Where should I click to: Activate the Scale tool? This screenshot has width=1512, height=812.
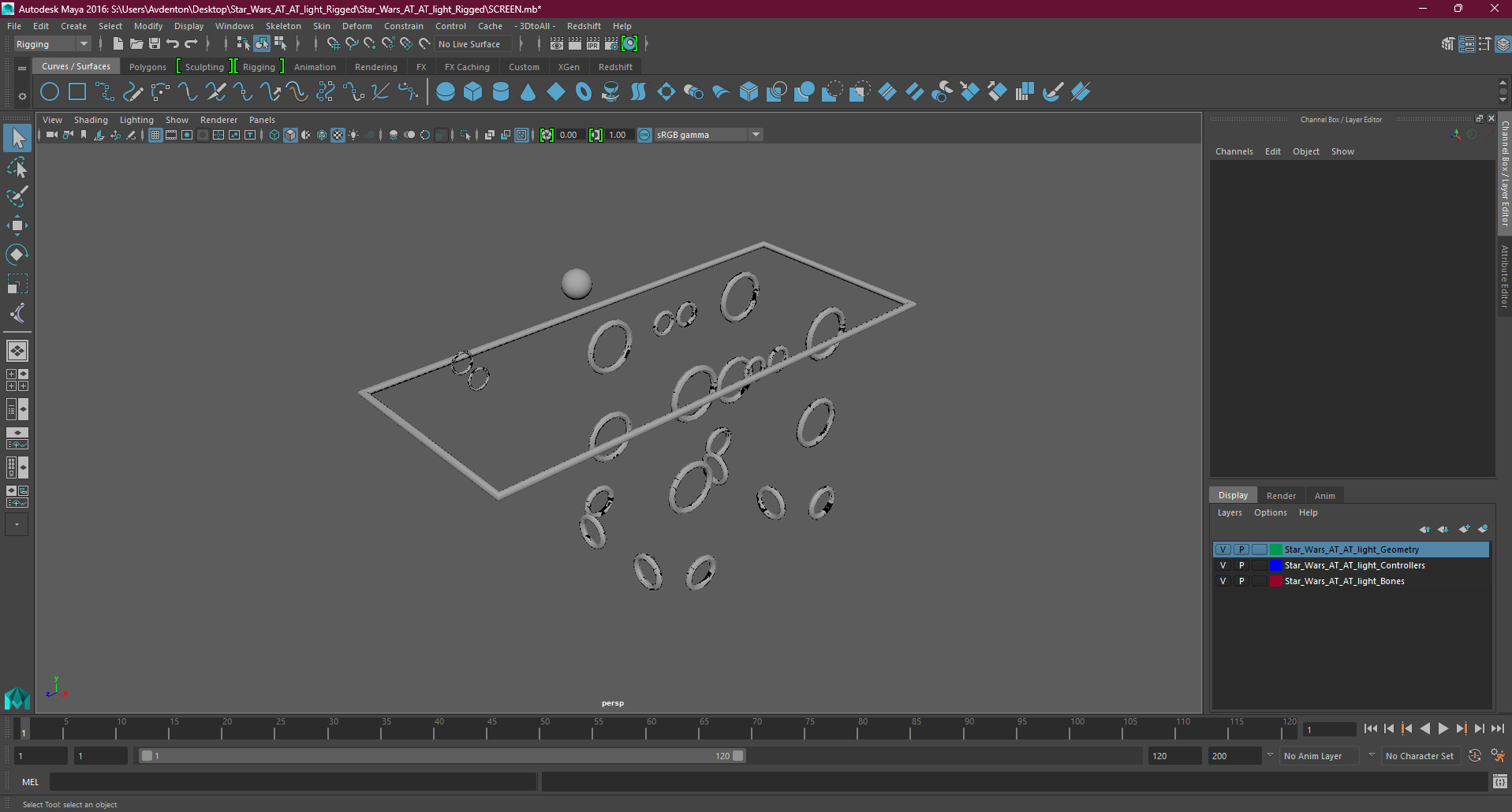click(17, 284)
